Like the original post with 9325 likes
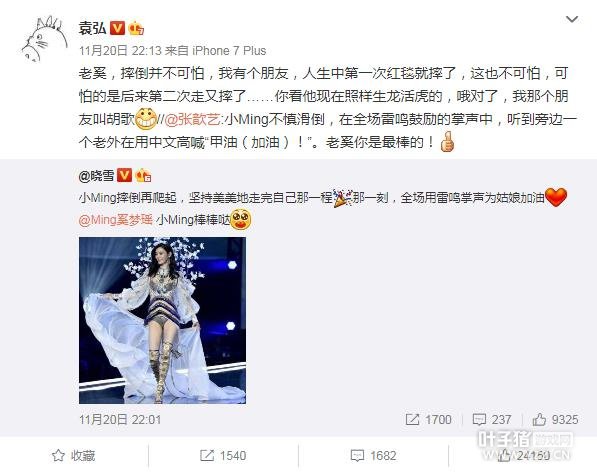 point(555,419)
